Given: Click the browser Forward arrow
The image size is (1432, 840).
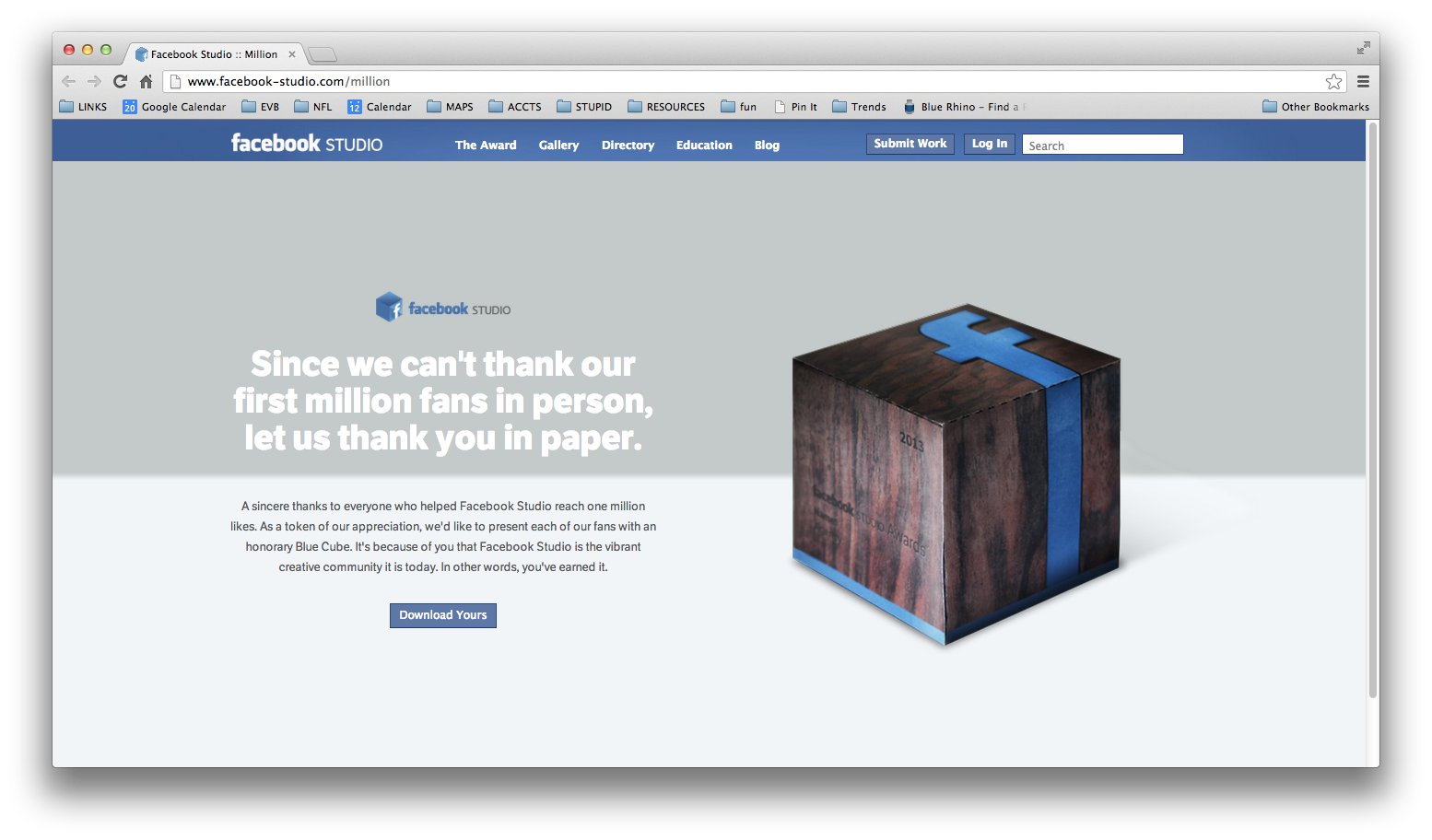Looking at the screenshot, I should click(x=94, y=81).
